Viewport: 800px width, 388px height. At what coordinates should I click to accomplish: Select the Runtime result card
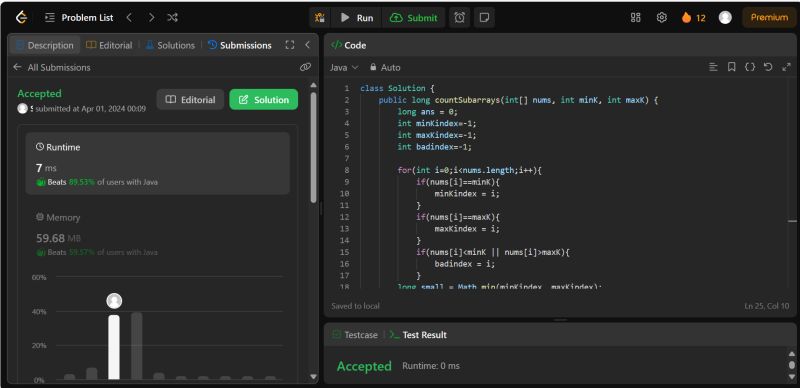(158, 163)
